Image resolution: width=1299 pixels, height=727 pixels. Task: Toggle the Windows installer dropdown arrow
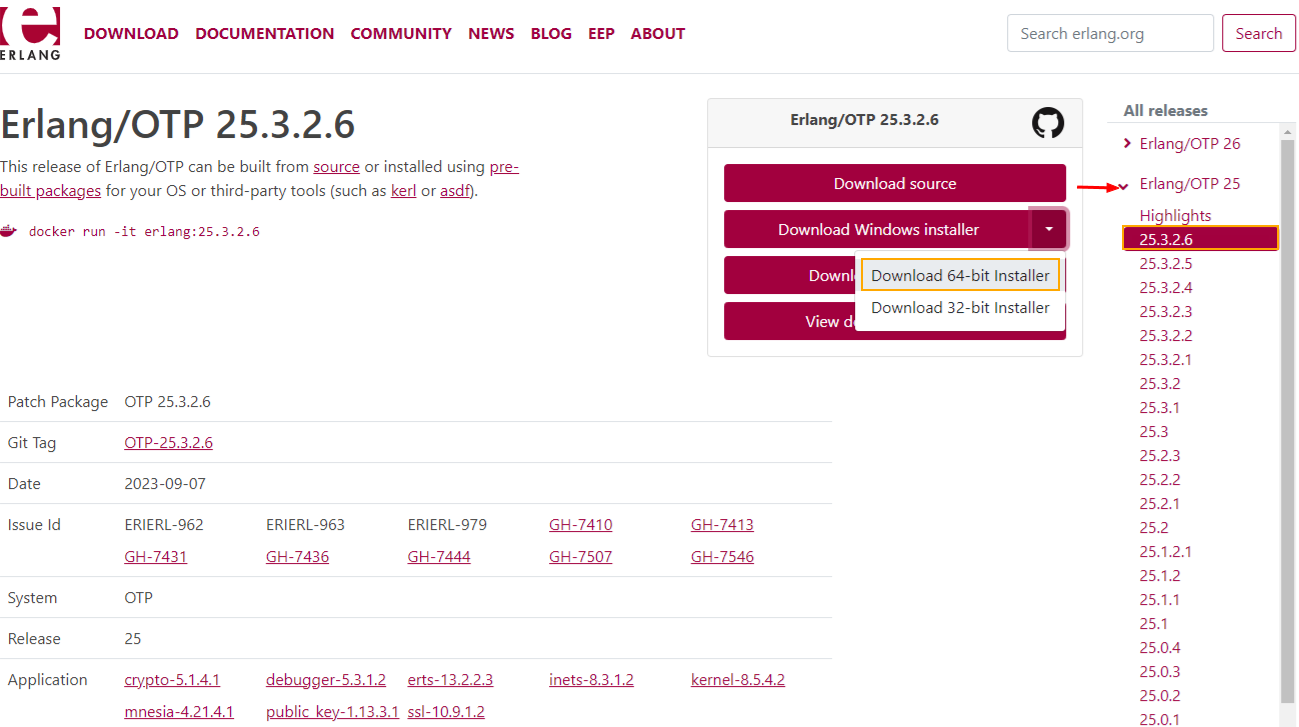tap(1048, 229)
